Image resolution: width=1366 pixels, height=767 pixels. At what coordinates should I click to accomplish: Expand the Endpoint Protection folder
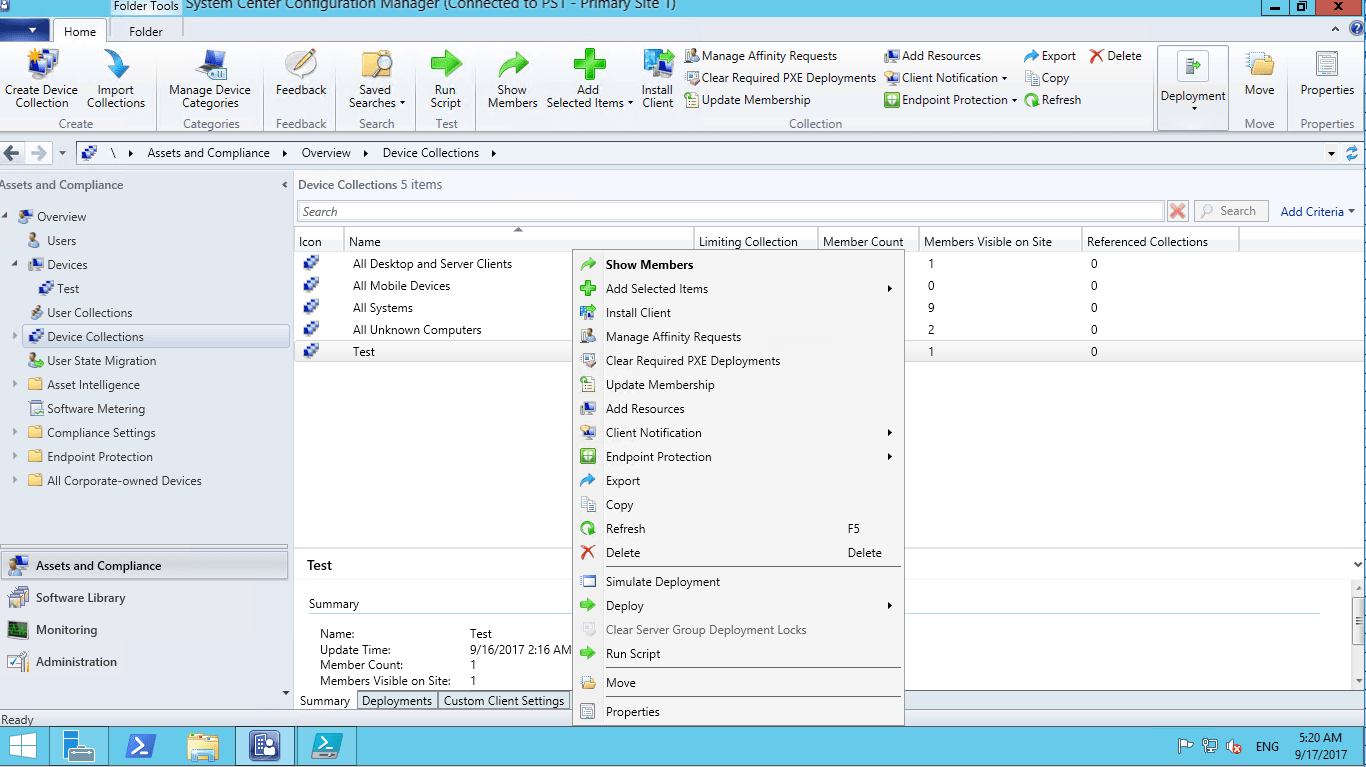(x=15, y=457)
